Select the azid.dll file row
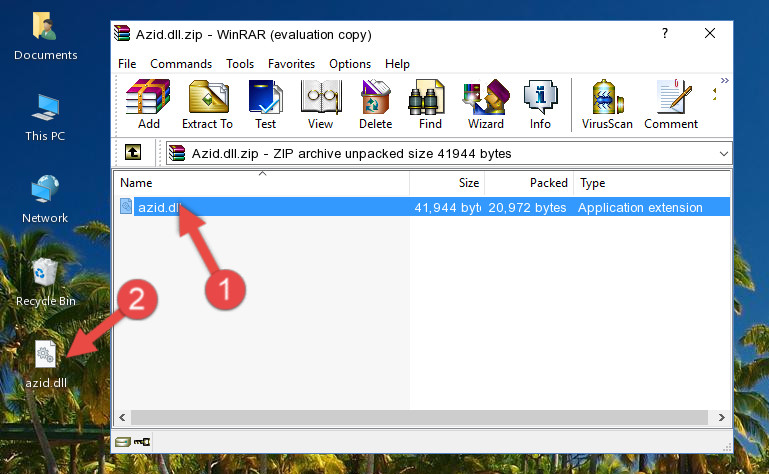The image size is (769, 474). (x=423, y=207)
